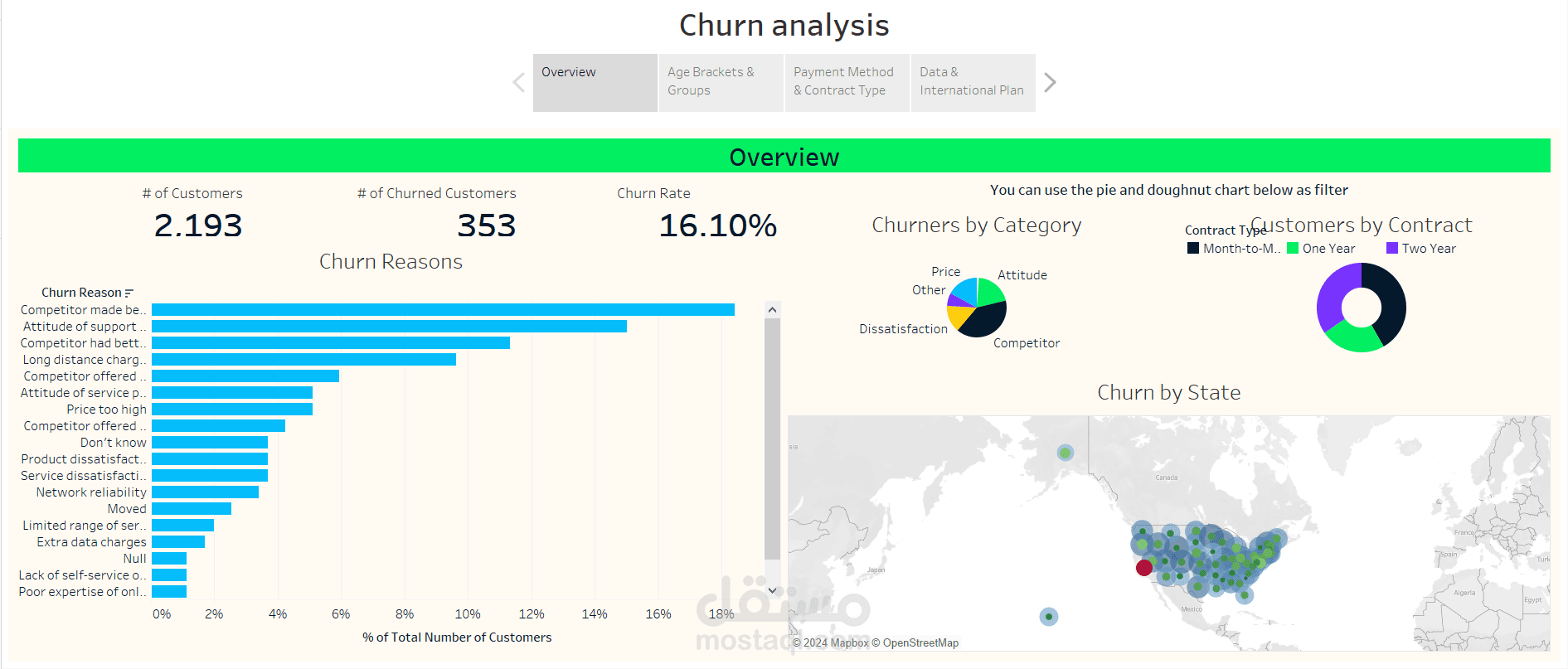Click the One Year legend color swatch
This screenshot has width=1568, height=669.
(x=1293, y=248)
